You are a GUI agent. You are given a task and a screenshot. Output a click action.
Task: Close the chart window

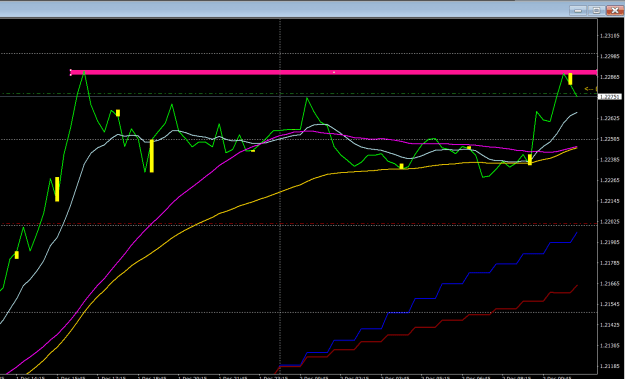point(615,11)
